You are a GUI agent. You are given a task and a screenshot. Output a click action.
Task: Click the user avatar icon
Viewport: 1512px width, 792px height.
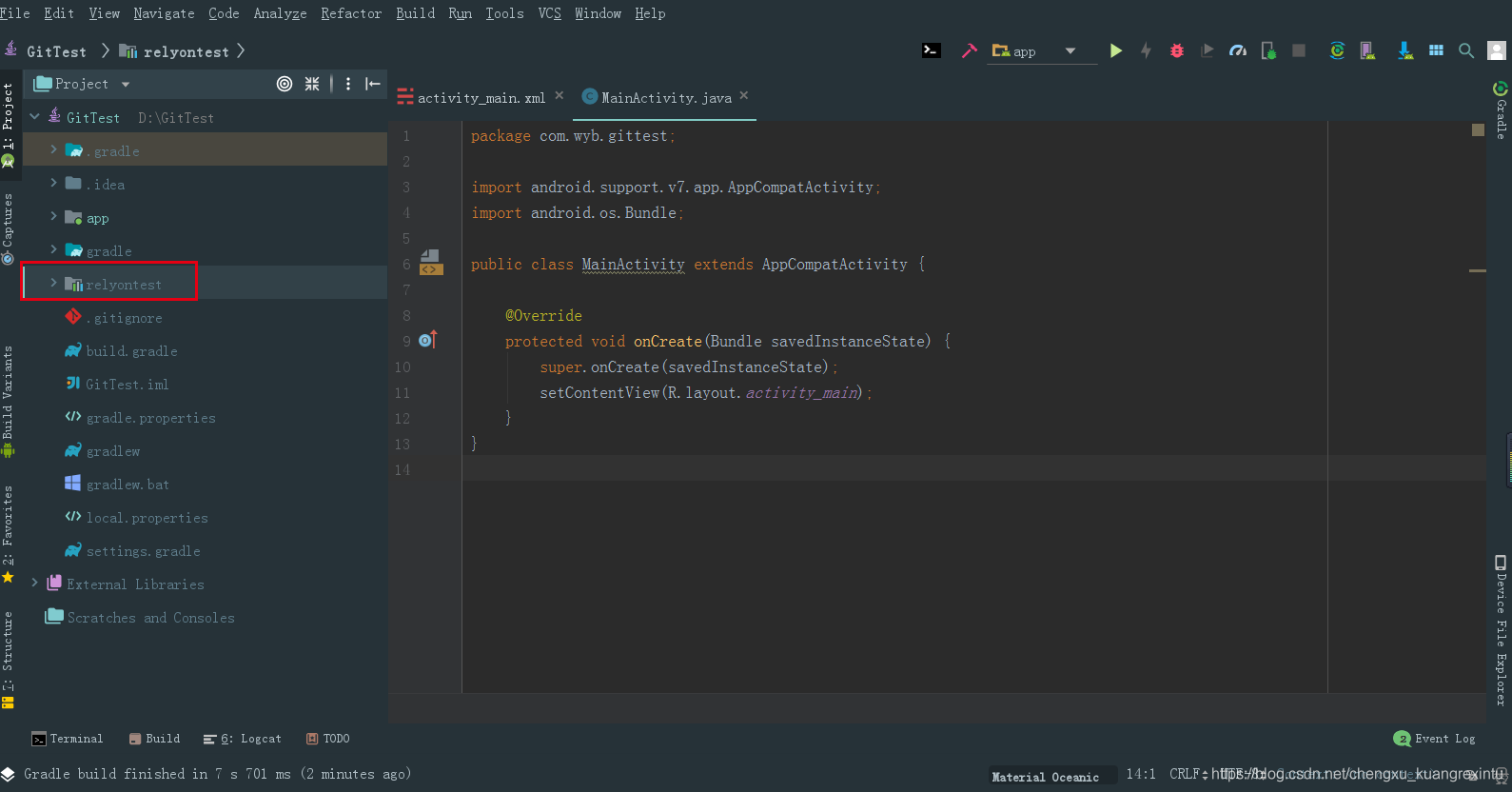tap(1497, 50)
